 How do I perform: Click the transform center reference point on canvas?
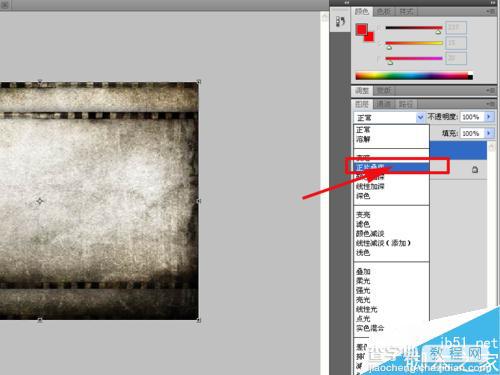40,201
